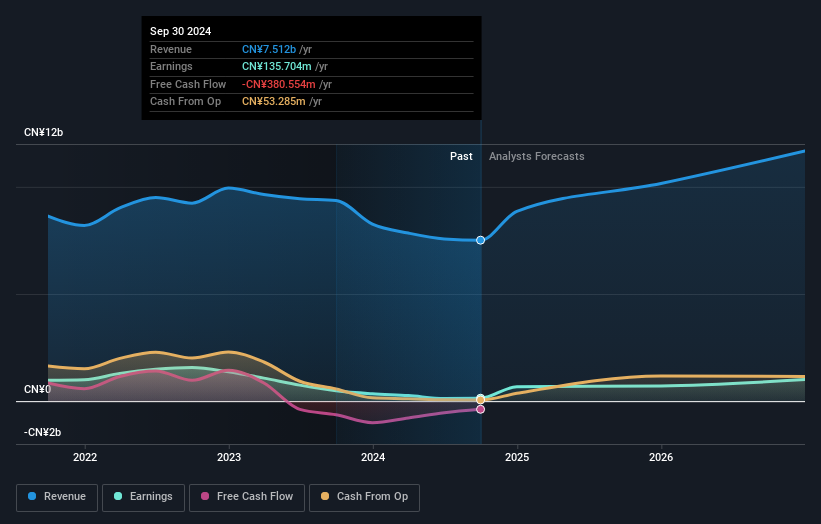Click the Sep 30 2024 tooltip date
821x524 pixels.
click(x=181, y=31)
